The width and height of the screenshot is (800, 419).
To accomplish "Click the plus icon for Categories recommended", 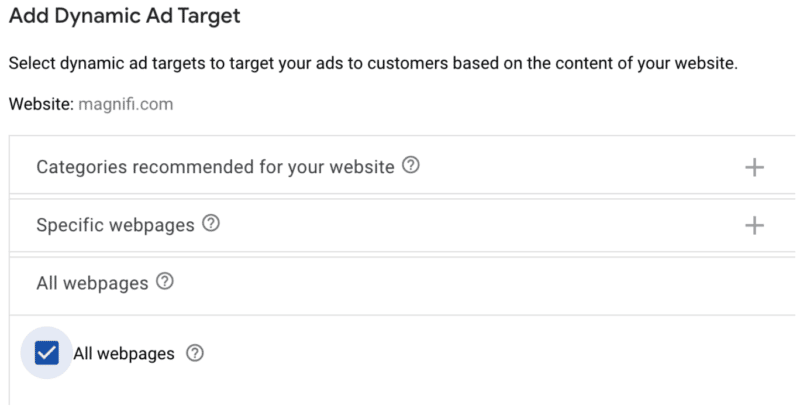I will pos(755,167).
